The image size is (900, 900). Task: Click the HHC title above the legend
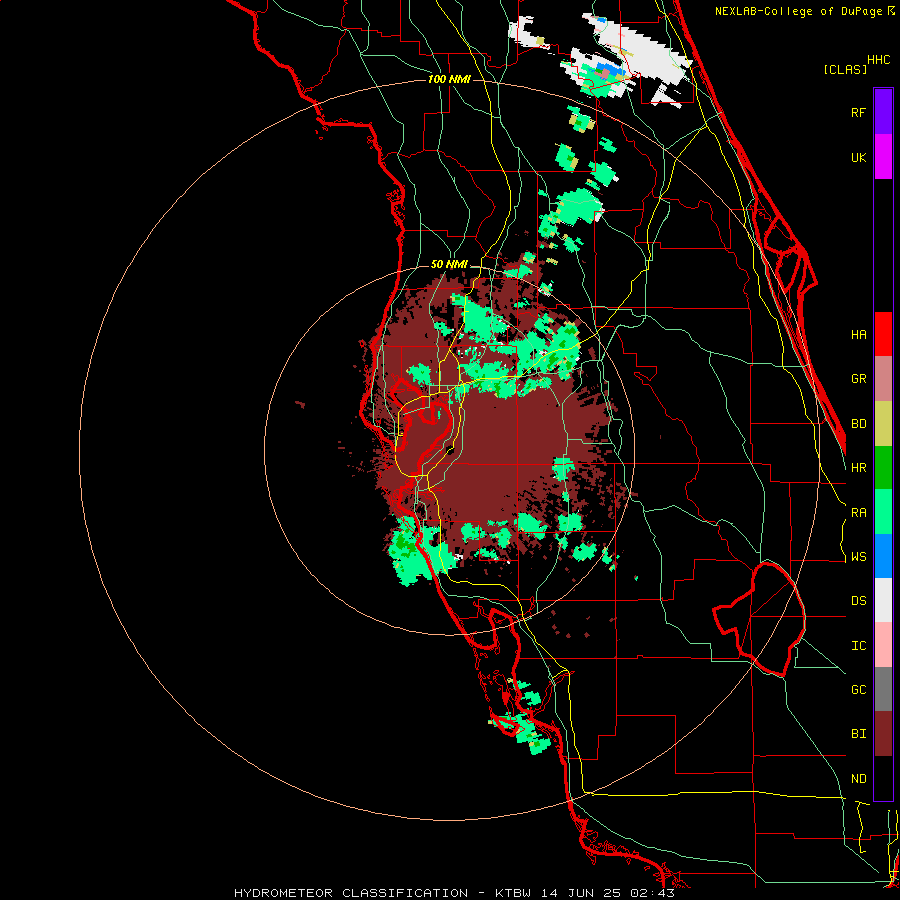pyautogui.click(x=878, y=60)
